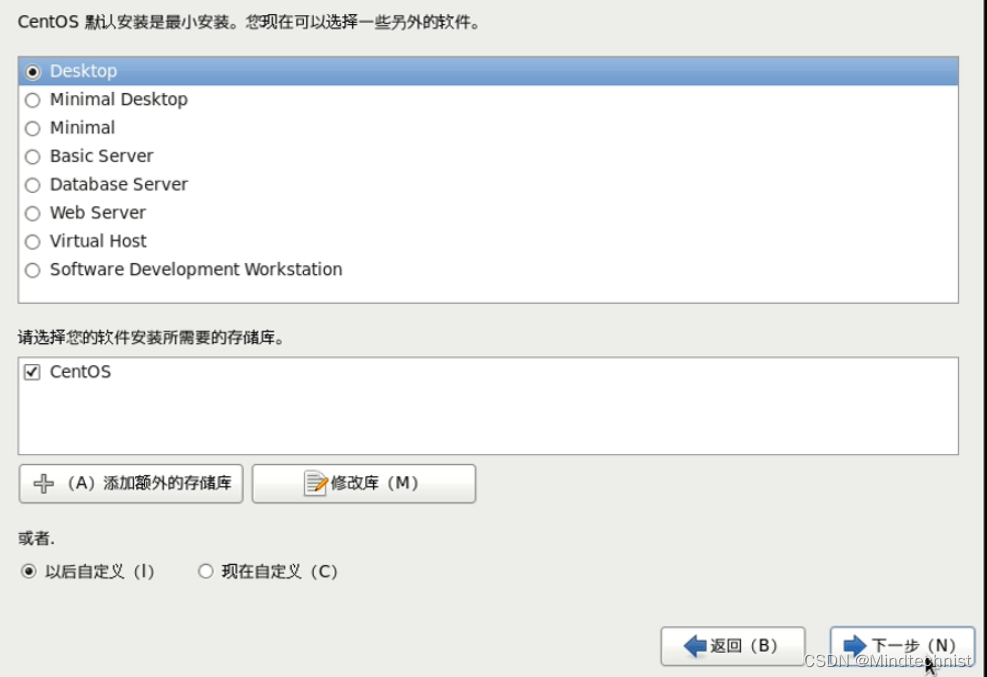
Task: Click the 'Basic Server' label text
Action: point(101,156)
